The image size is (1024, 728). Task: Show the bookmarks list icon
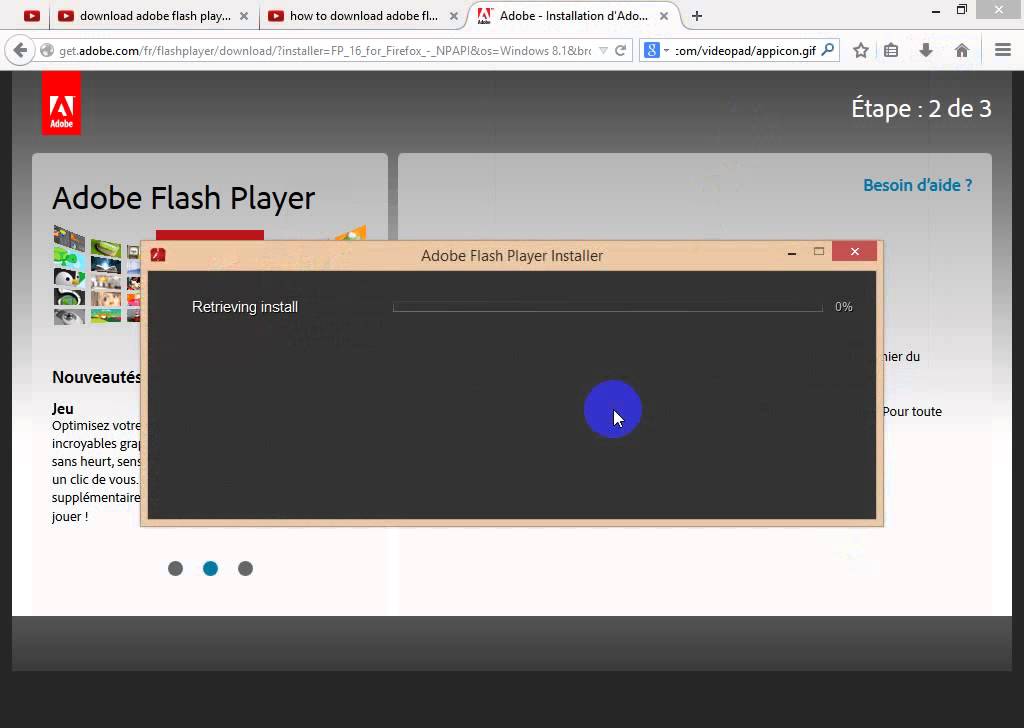click(891, 50)
